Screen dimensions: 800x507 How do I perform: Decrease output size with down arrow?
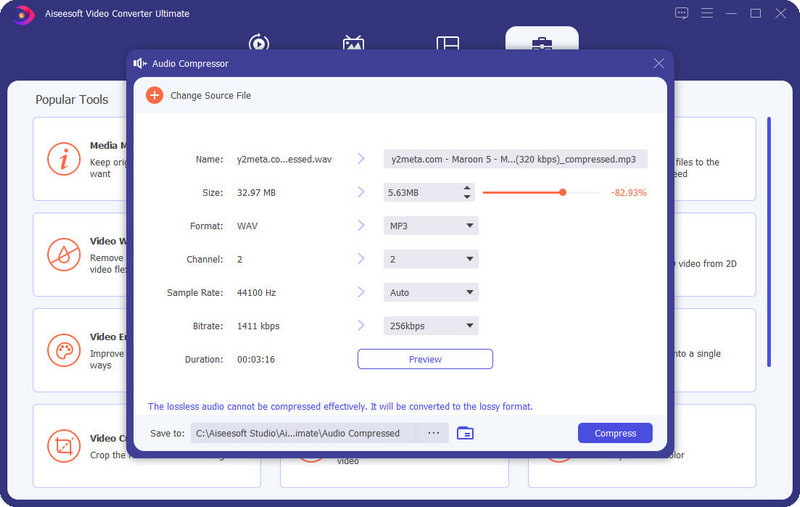pyautogui.click(x=467, y=197)
